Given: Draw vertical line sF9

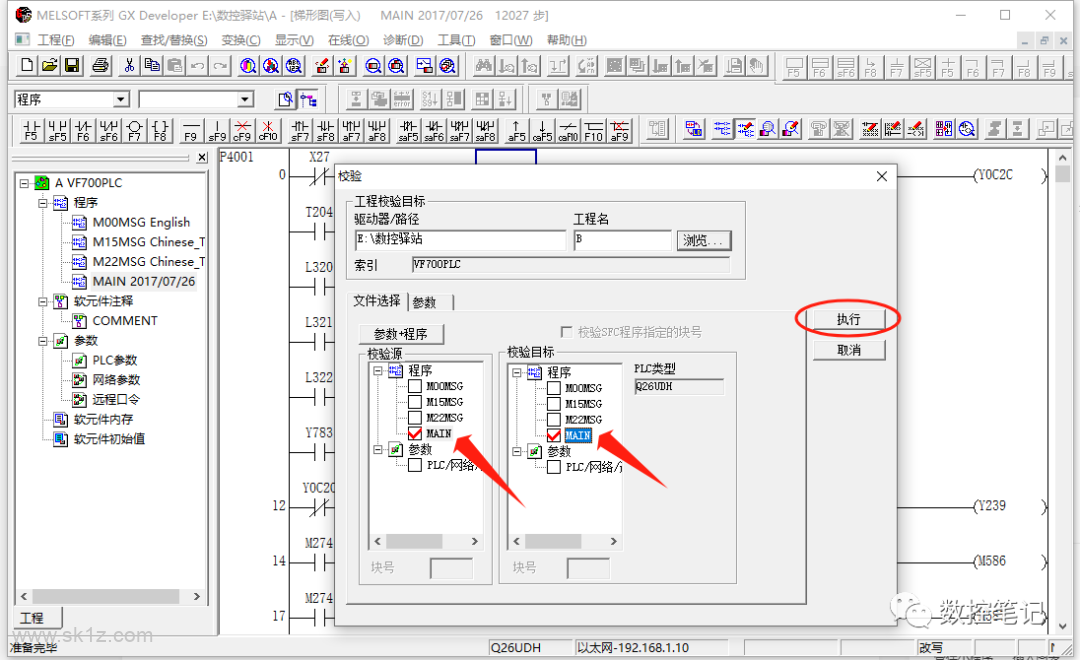Looking at the screenshot, I should click(217, 130).
